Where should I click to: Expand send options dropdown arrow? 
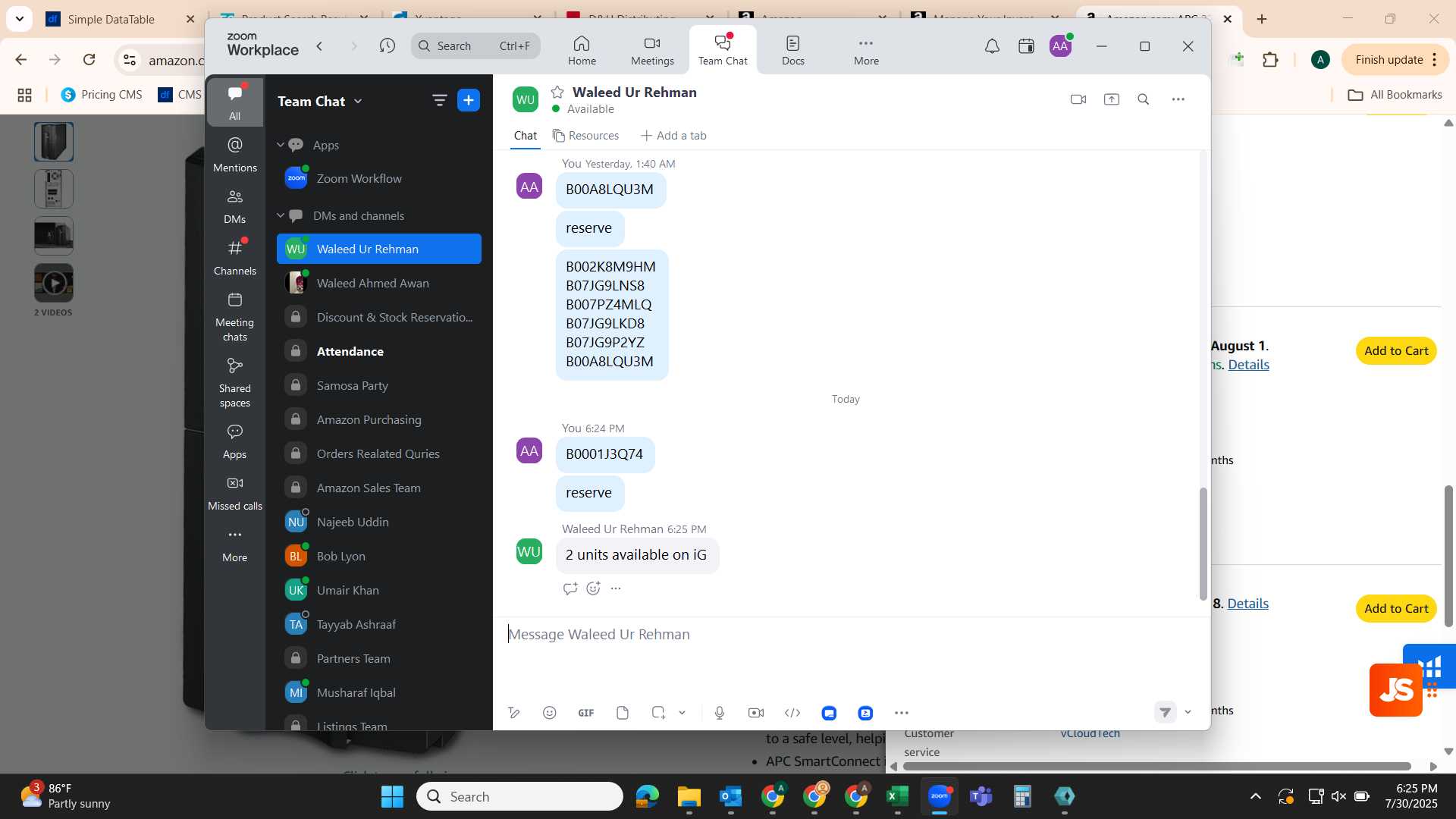point(1188,712)
